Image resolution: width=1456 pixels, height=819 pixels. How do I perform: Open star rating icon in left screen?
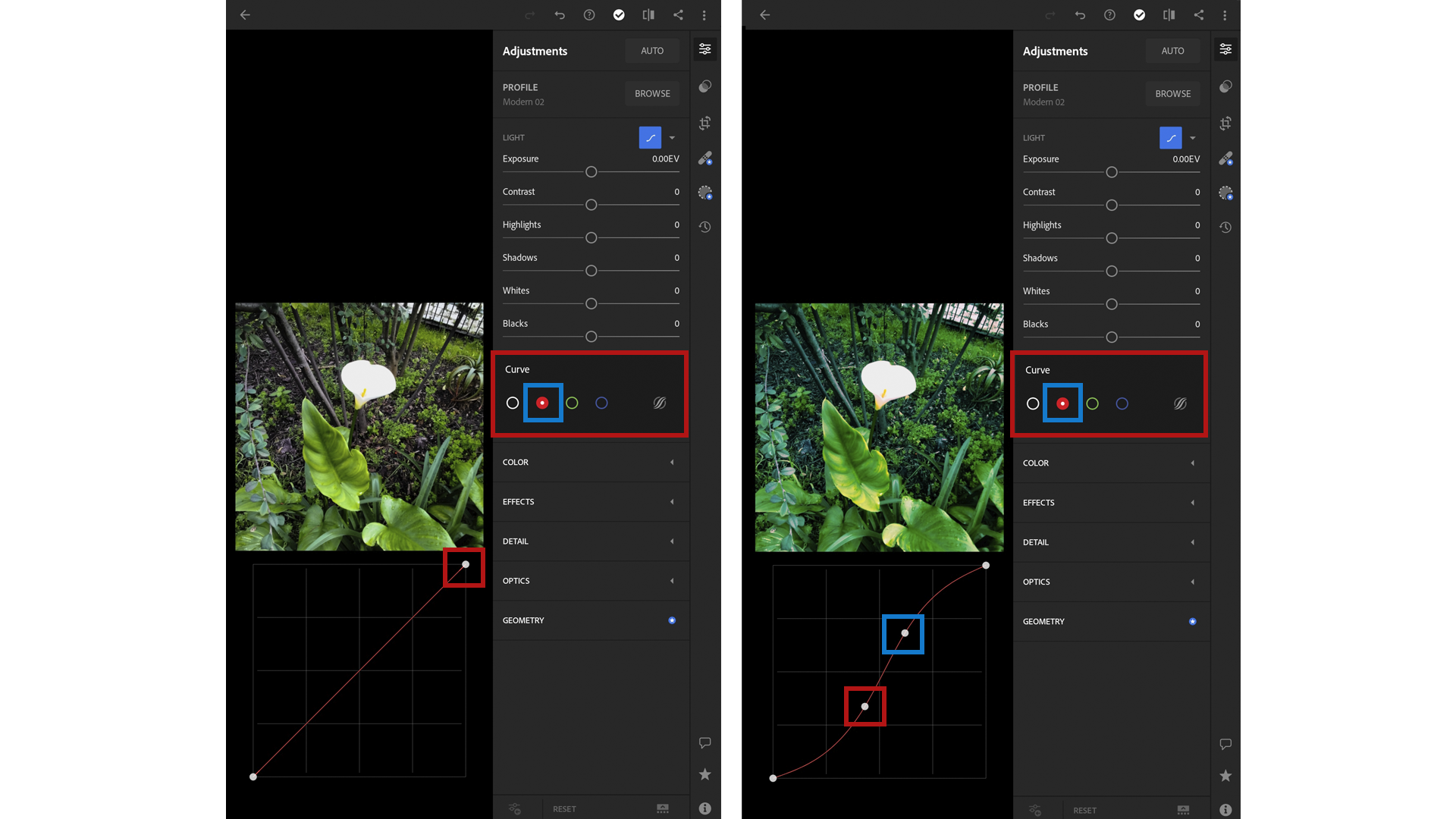(x=705, y=774)
